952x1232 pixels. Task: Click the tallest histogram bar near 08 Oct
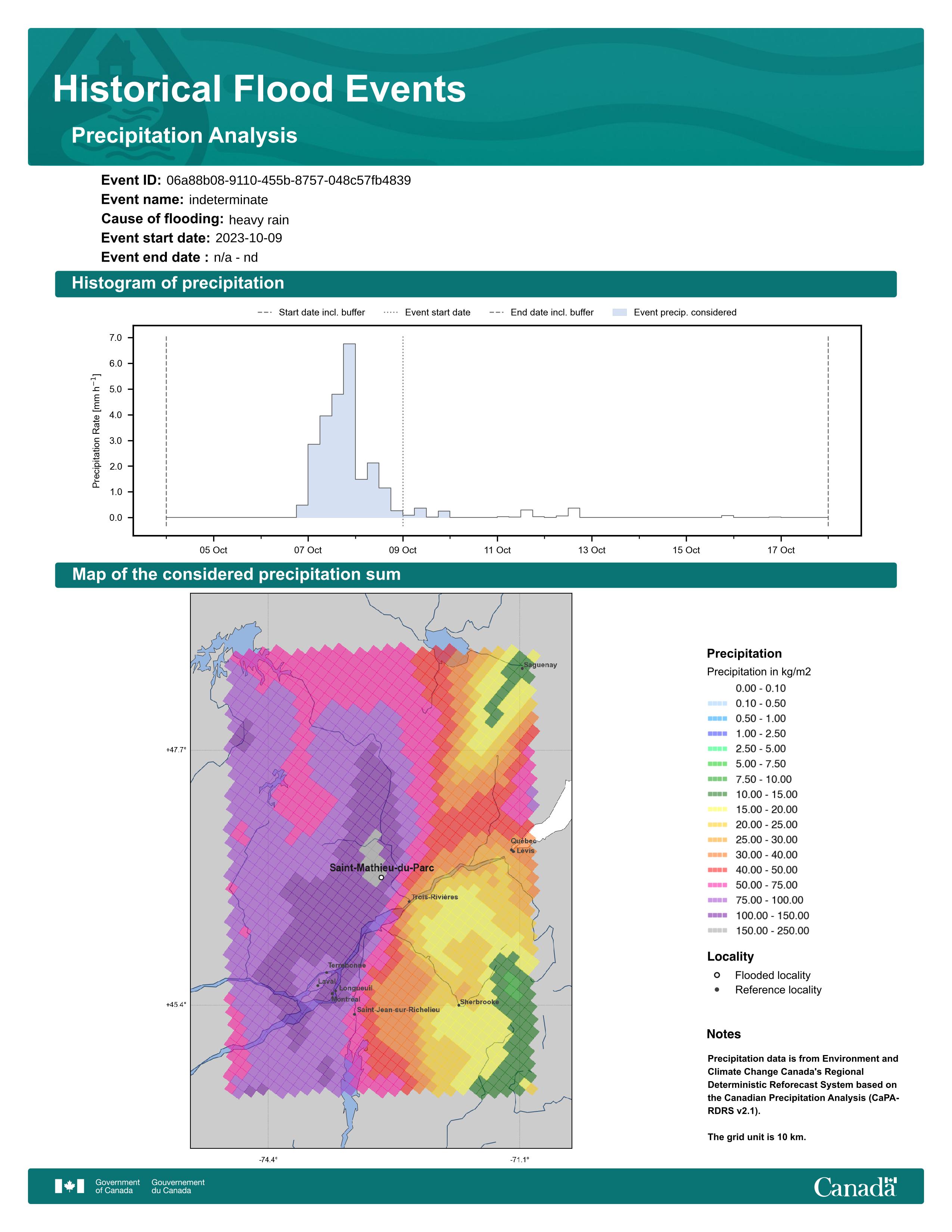349,429
